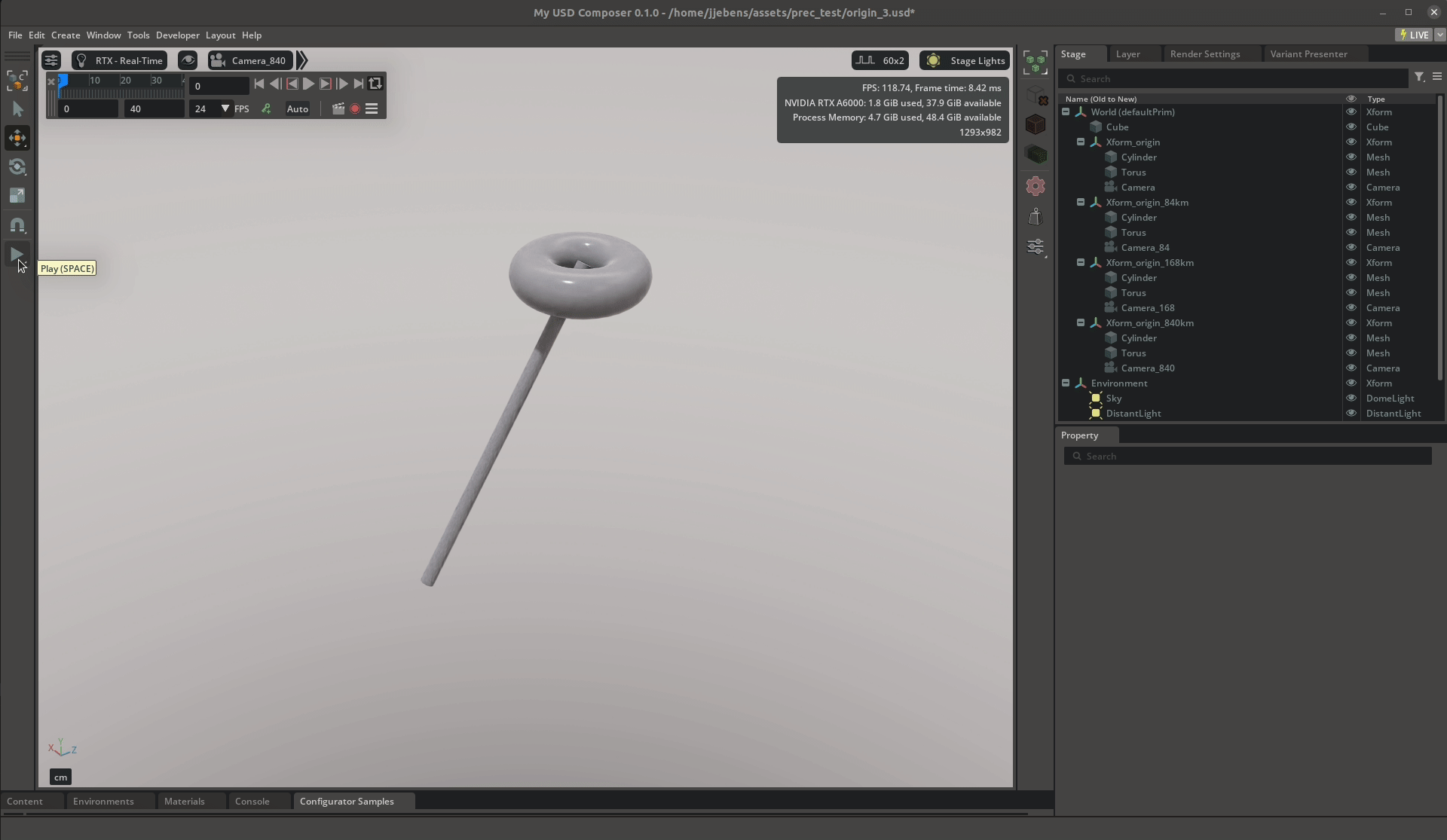Expand the viewport toolbar double-chevron
The height and width of the screenshot is (840, 1447).
(x=302, y=60)
